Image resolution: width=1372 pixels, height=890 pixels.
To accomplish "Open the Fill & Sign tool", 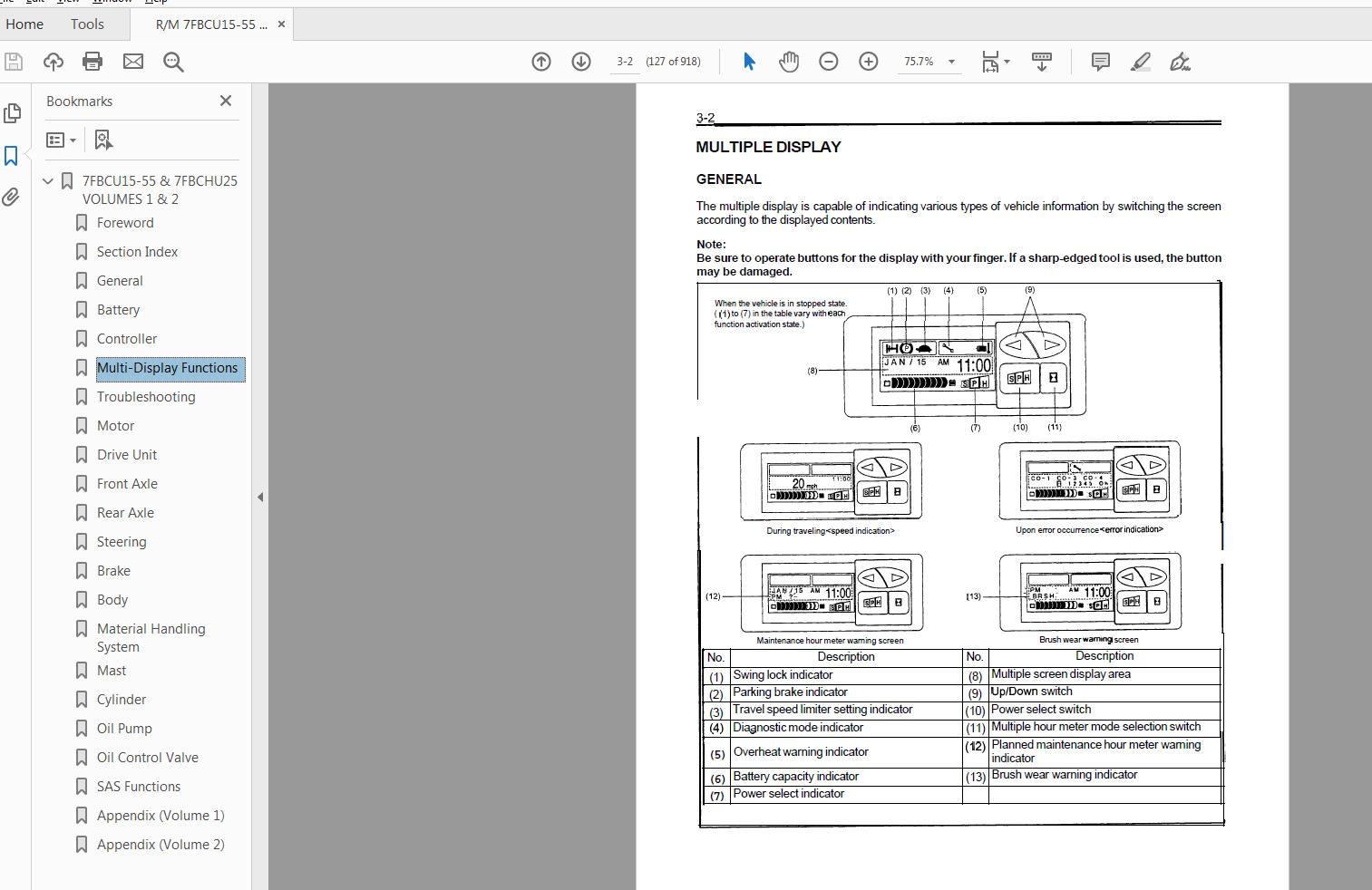I will point(1180,62).
